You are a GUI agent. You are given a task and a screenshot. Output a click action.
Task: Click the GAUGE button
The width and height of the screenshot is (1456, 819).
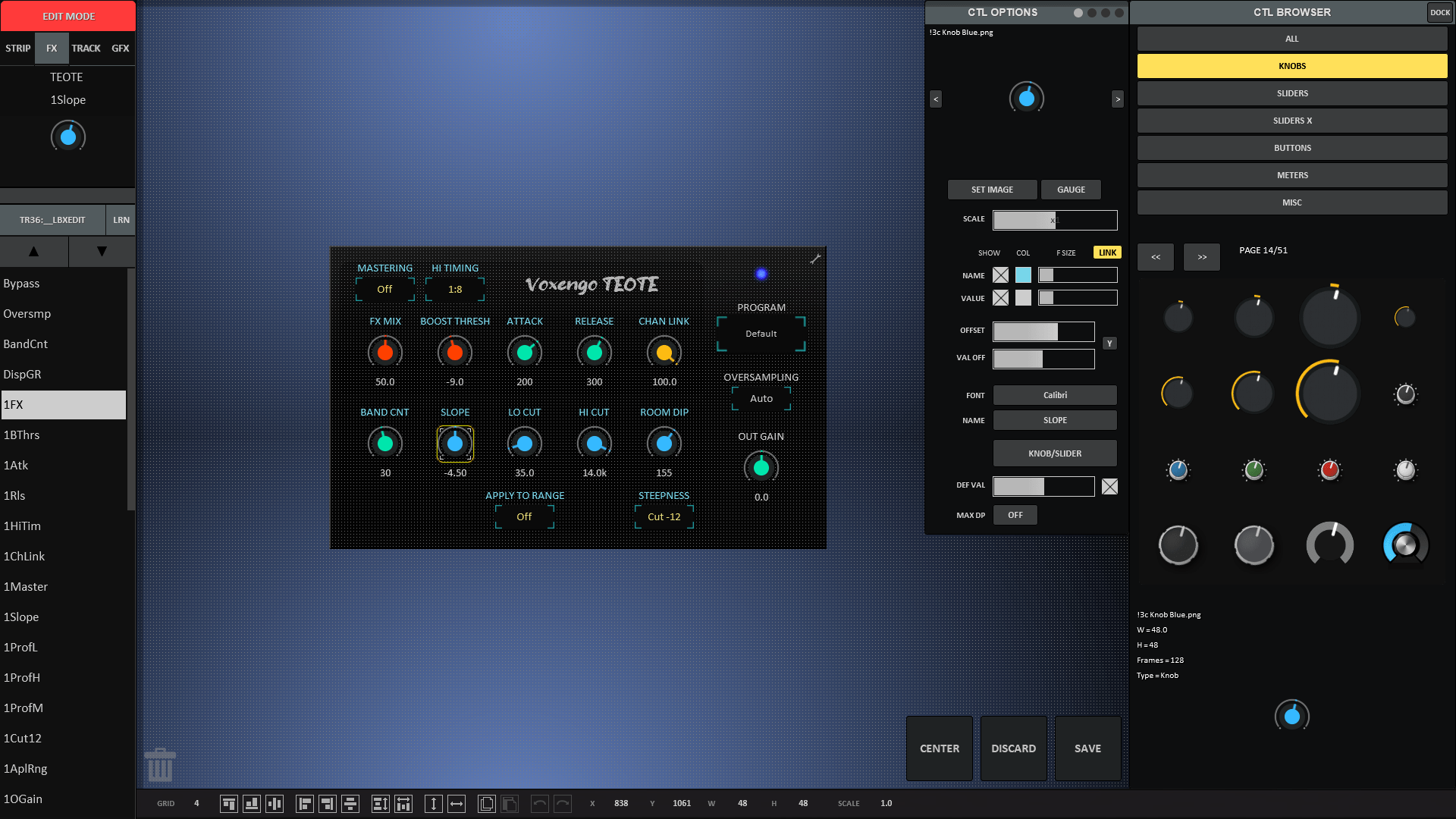pyautogui.click(x=1071, y=190)
